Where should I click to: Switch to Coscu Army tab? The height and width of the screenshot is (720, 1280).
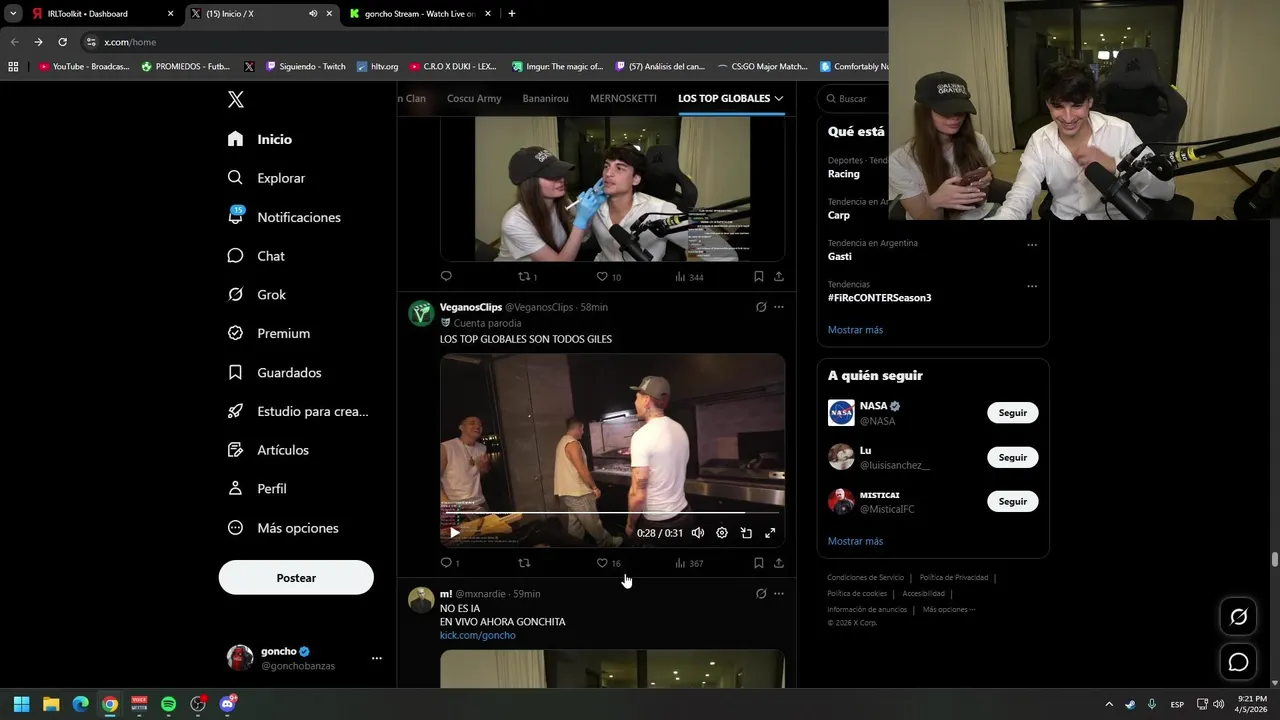(474, 98)
